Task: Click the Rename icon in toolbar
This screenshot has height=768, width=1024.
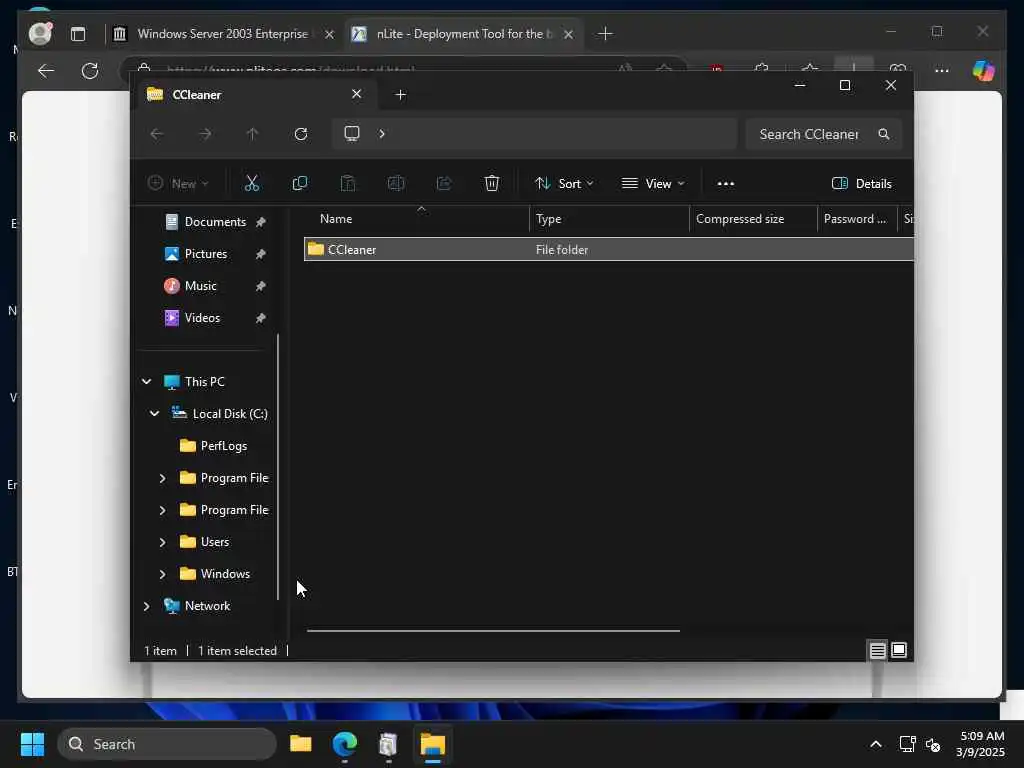Action: click(x=396, y=184)
